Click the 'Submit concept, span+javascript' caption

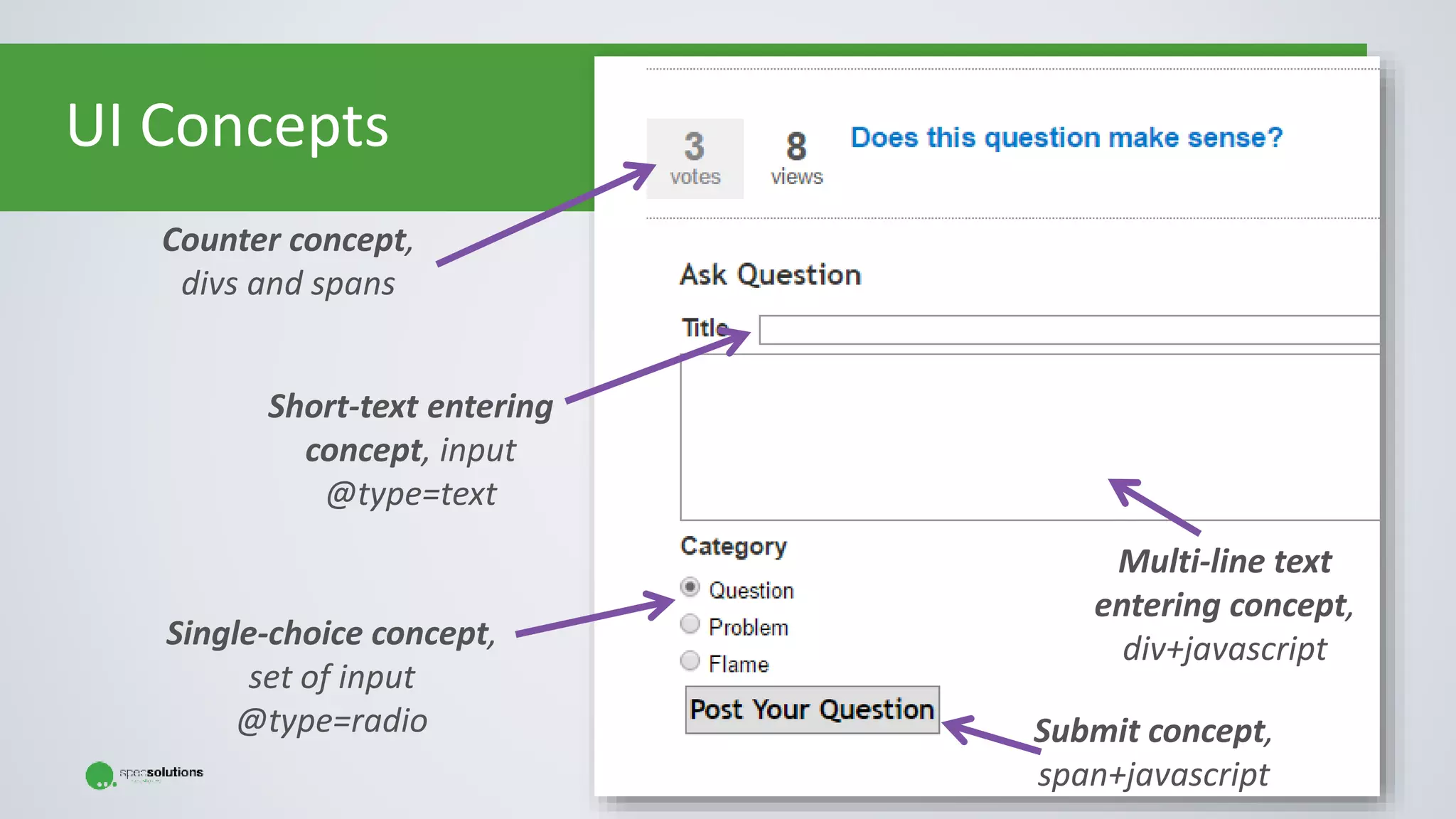tap(1153, 753)
